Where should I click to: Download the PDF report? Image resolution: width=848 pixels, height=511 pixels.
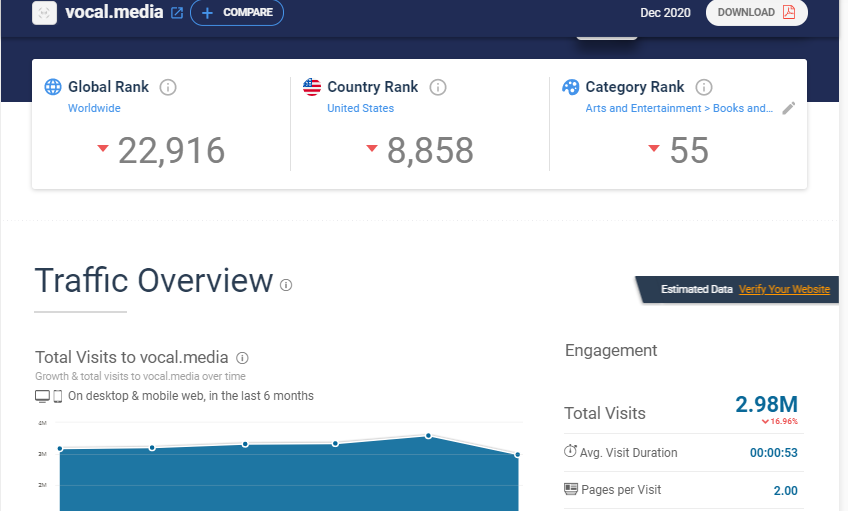(756, 13)
